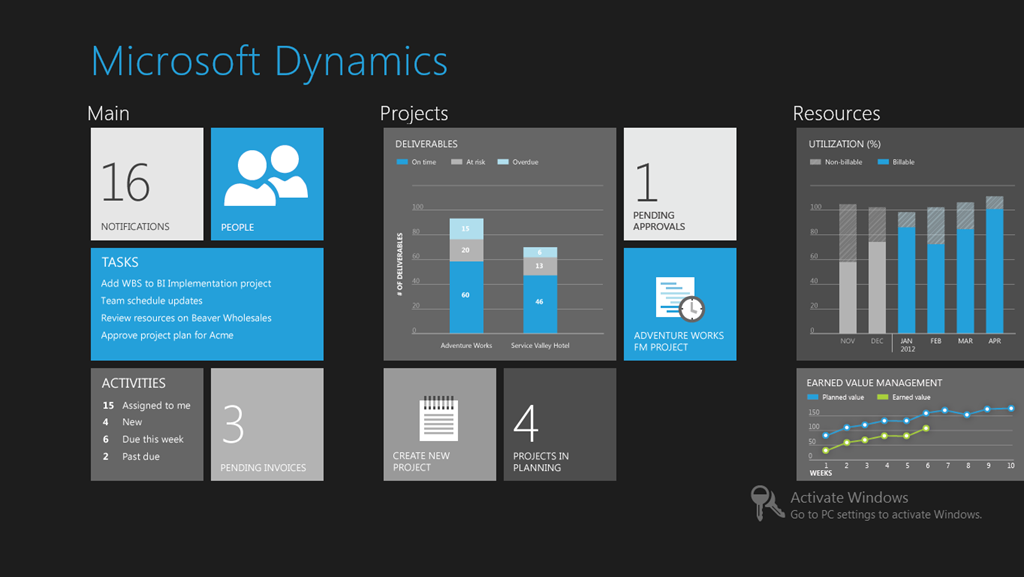Open task Add WBS to BI Implementation project

(x=186, y=283)
